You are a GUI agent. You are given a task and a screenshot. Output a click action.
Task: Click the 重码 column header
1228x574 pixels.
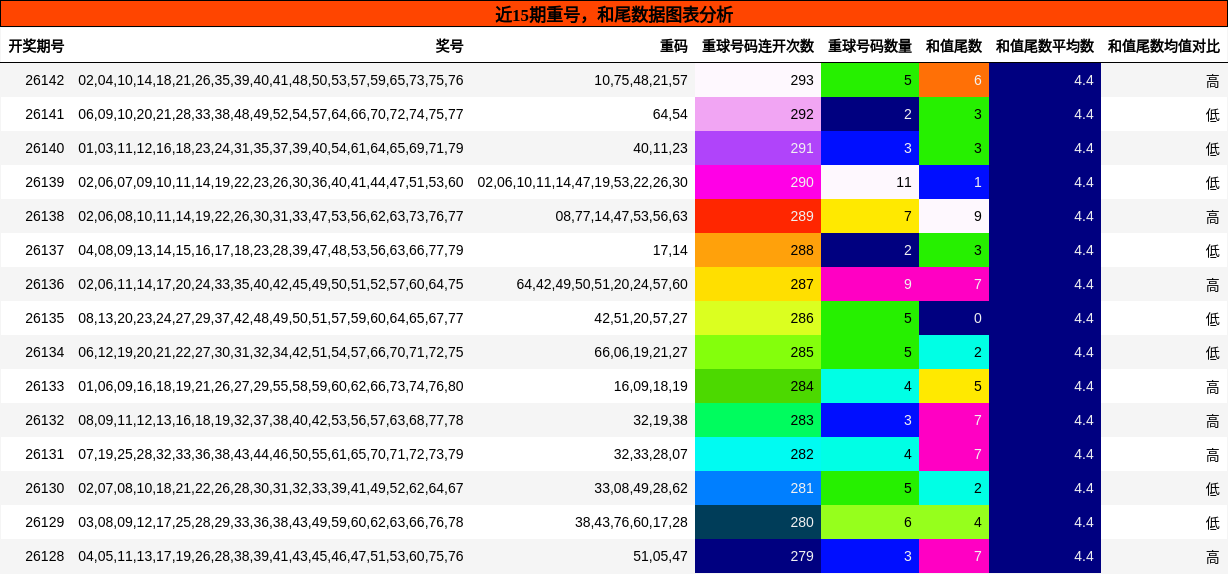674,46
